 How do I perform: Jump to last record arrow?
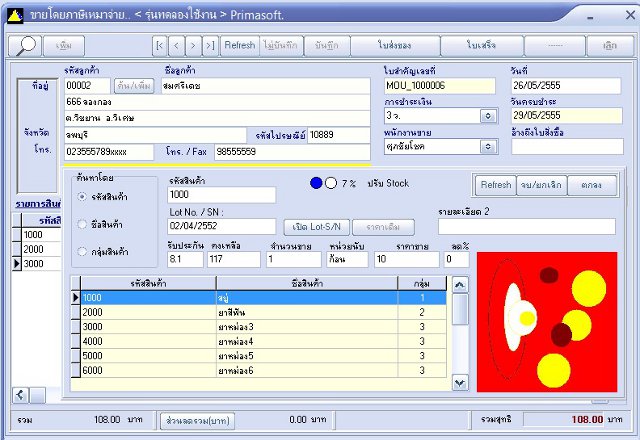coord(210,45)
